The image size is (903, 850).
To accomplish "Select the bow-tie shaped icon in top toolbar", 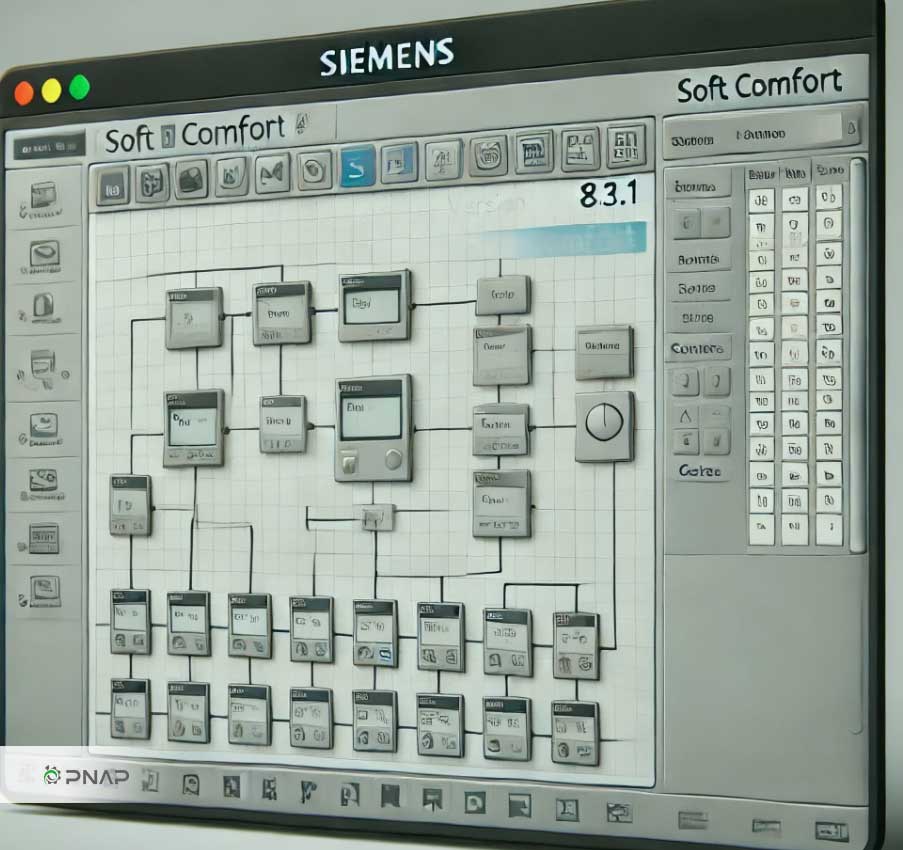I will pyautogui.click(x=272, y=173).
